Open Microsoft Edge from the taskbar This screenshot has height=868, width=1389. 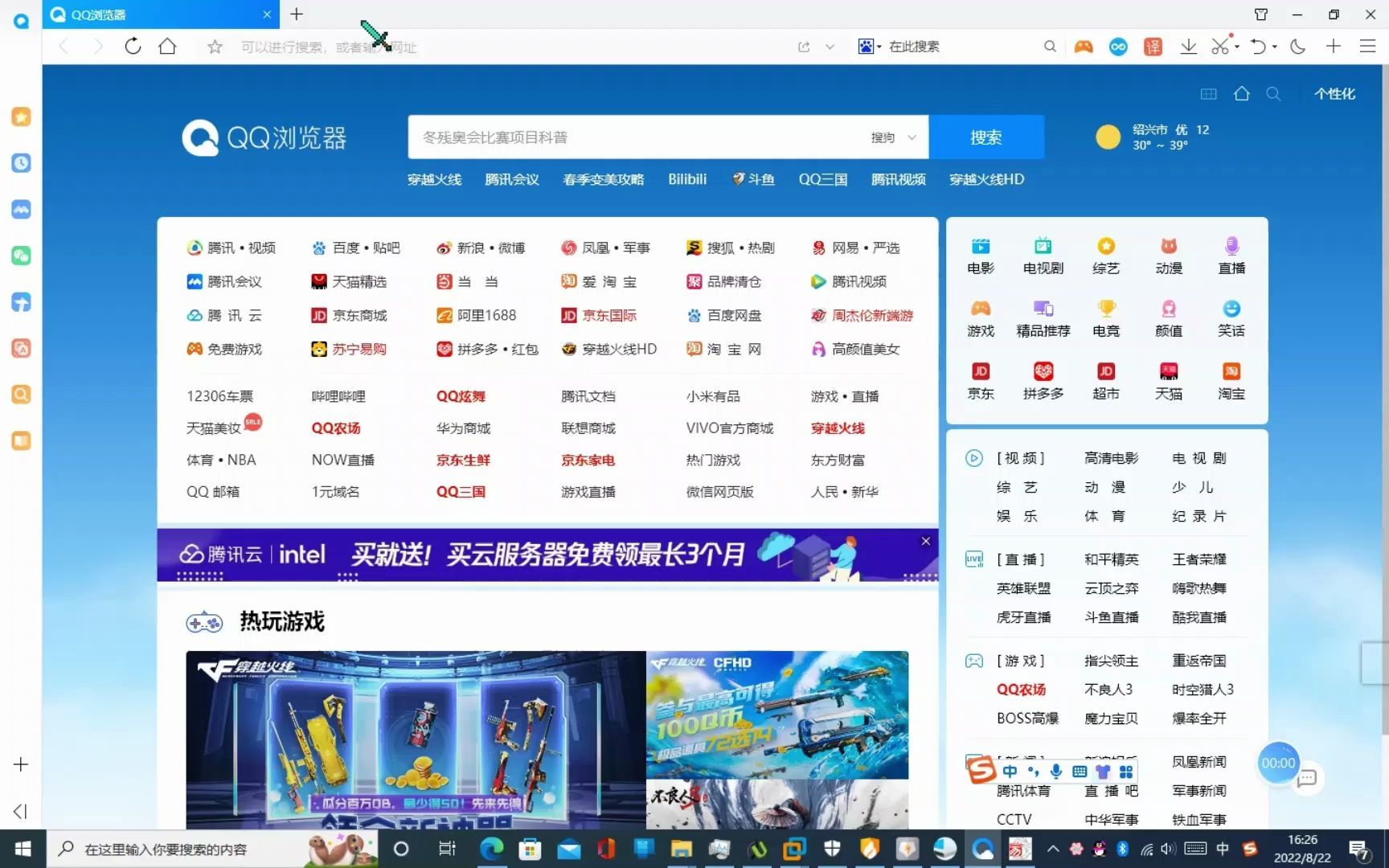pos(491,849)
